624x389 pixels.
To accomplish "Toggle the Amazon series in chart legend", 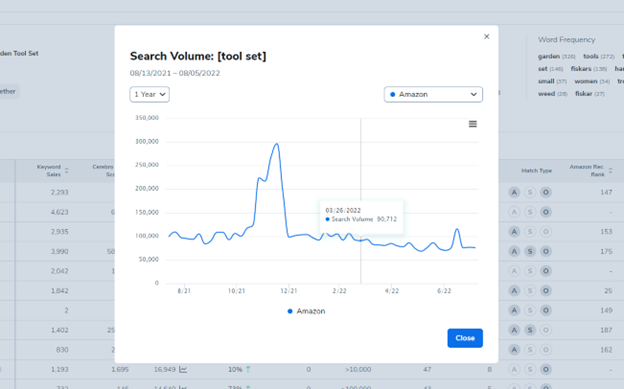I will pos(306,311).
